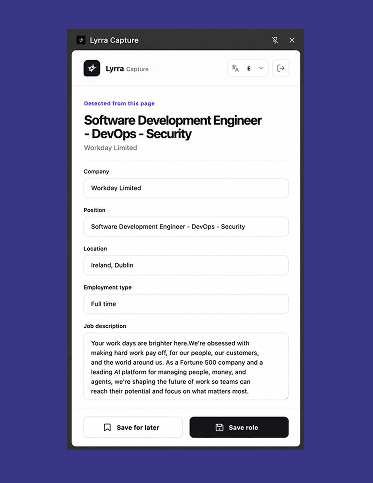Click the log out icon button
The image size is (373, 483).
tap(281, 68)
